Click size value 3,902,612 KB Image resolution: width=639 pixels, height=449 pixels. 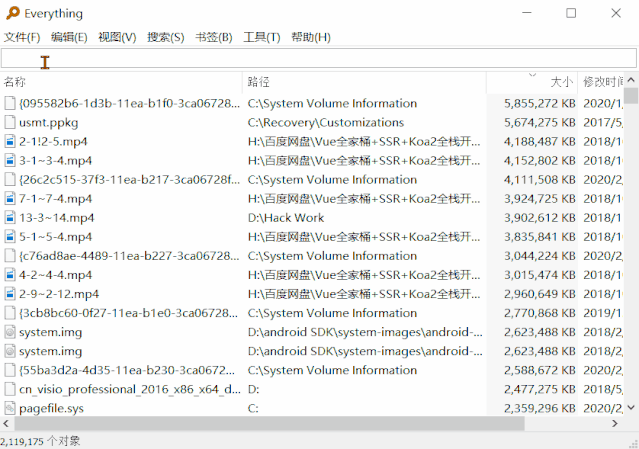(540, 218)
